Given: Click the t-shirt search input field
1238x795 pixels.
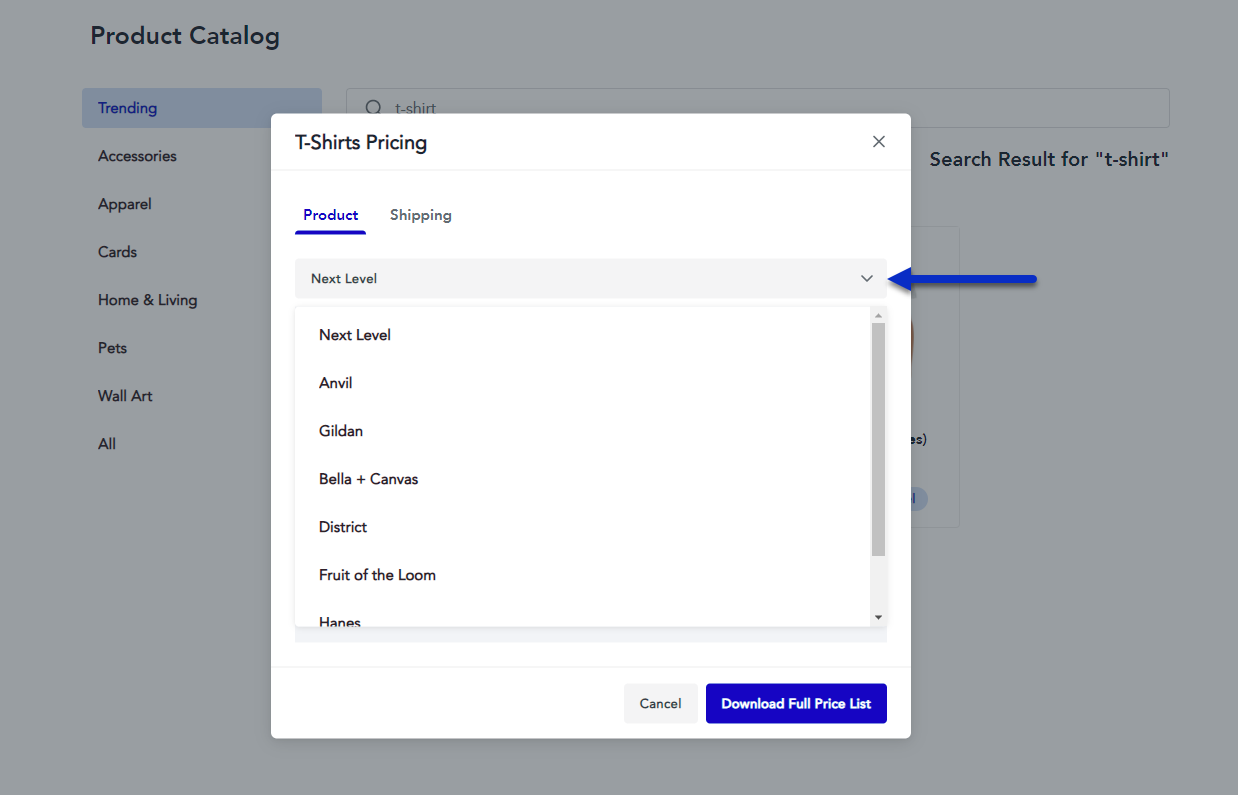Looking at the screenshot, I should (x=760, y=108).
